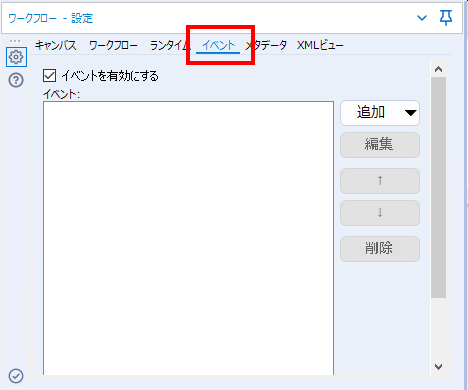Click the move down arrow button
The width and height of the screenshot is (468, 390).
coord(380,213)
